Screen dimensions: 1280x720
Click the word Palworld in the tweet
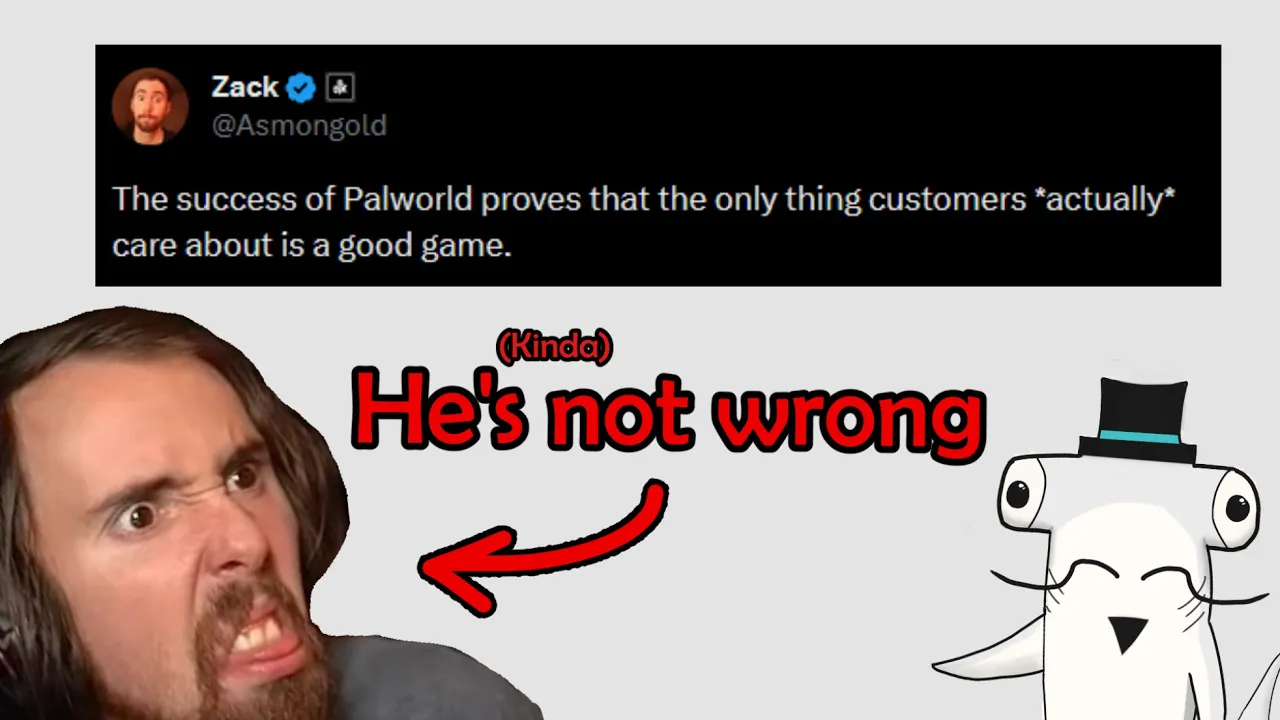click(408, 199)
